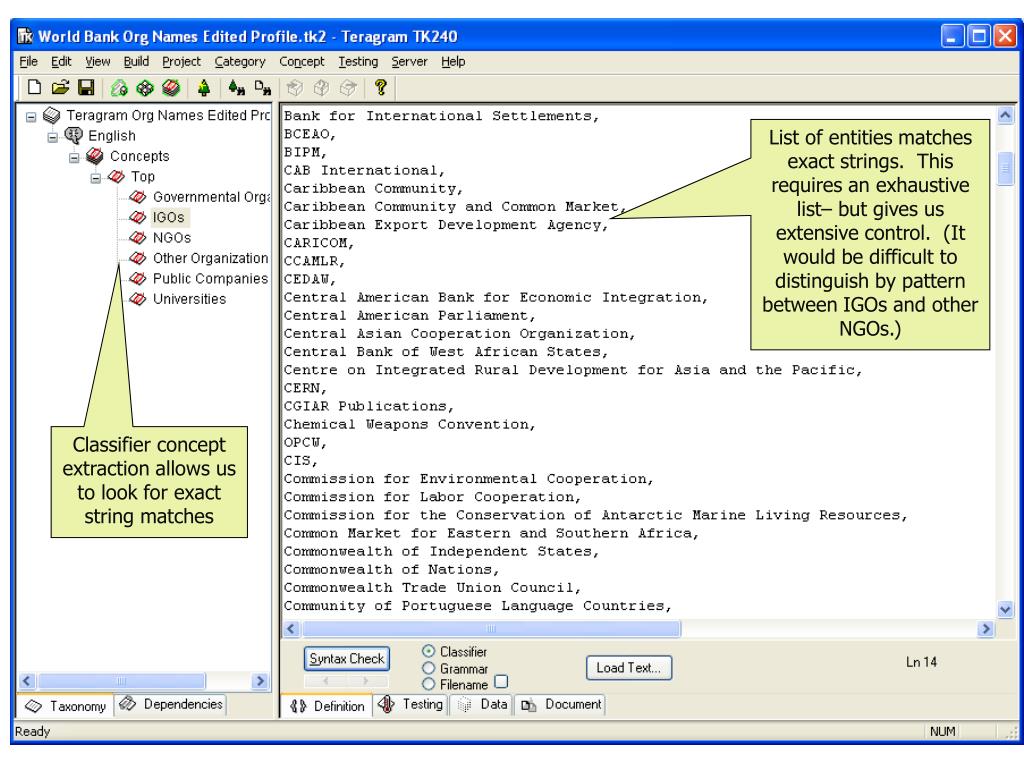Switch to the Dependencies tab
Image resolution: width=1024 pixels, height=768 pixels.
click(x=171, y=704)
